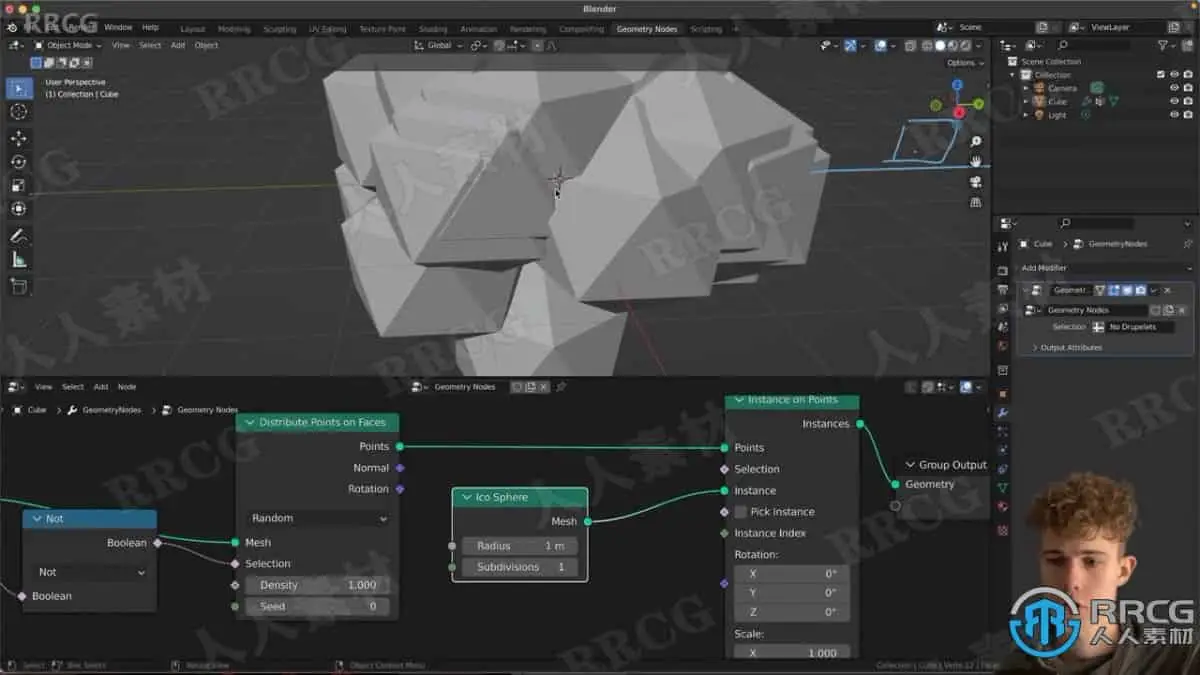Image resolution: width=1200 pixels, height=675 pixels.
Task: Switch perspective/orthographic grid icon in viewport
Action: (976, 201)
